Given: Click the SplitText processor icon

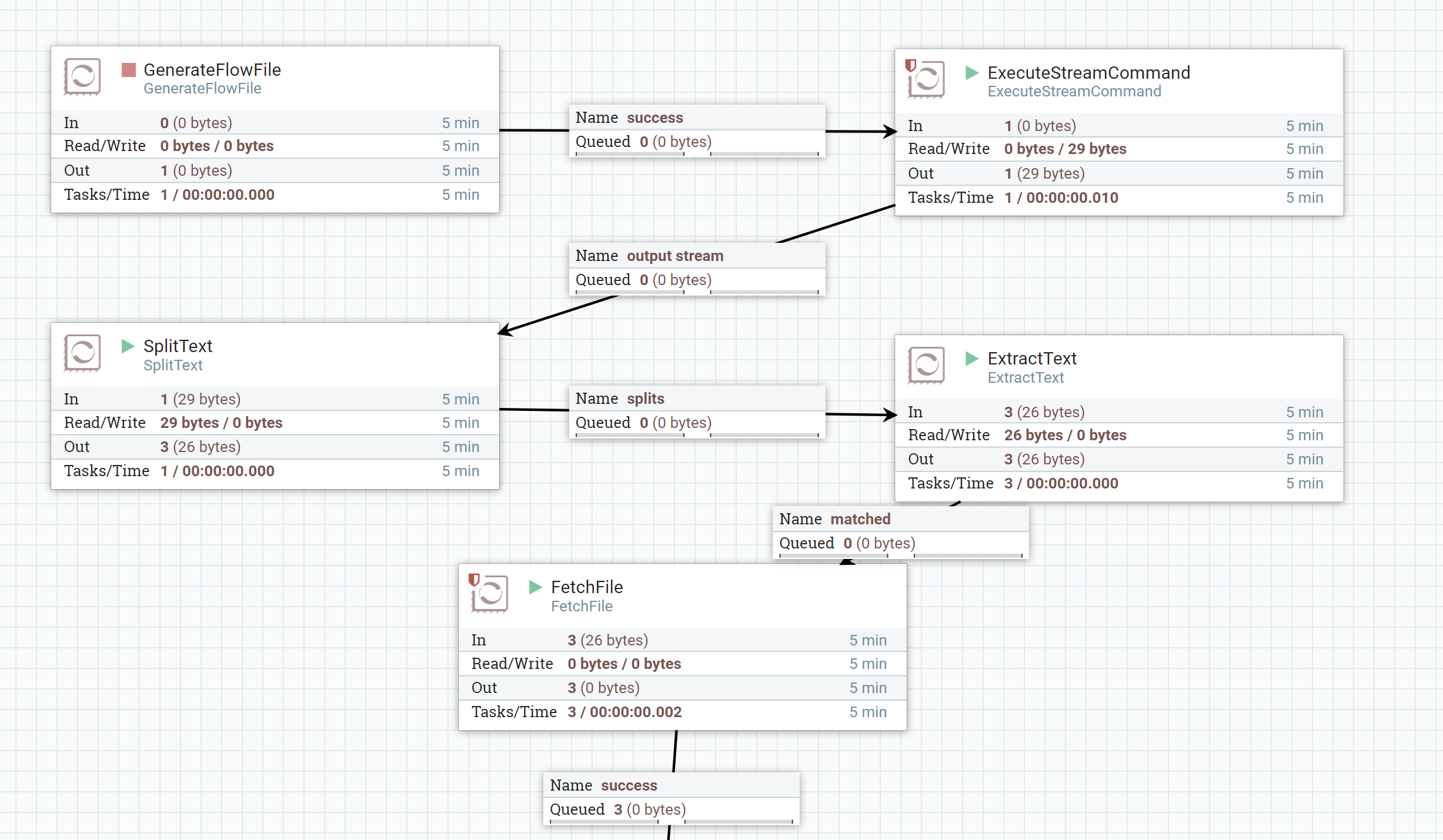Looking at the screenshot, I should (82, 353).
